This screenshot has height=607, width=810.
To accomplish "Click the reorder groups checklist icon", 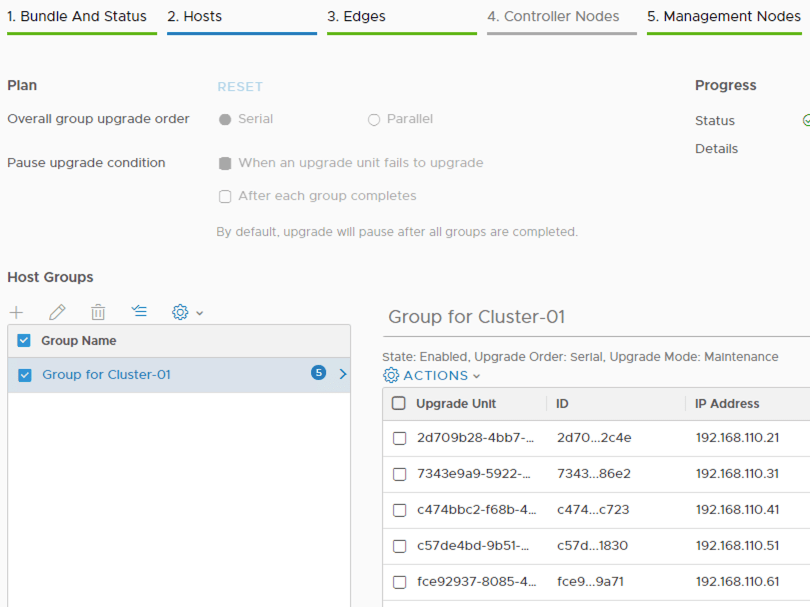I will [139, 312].
